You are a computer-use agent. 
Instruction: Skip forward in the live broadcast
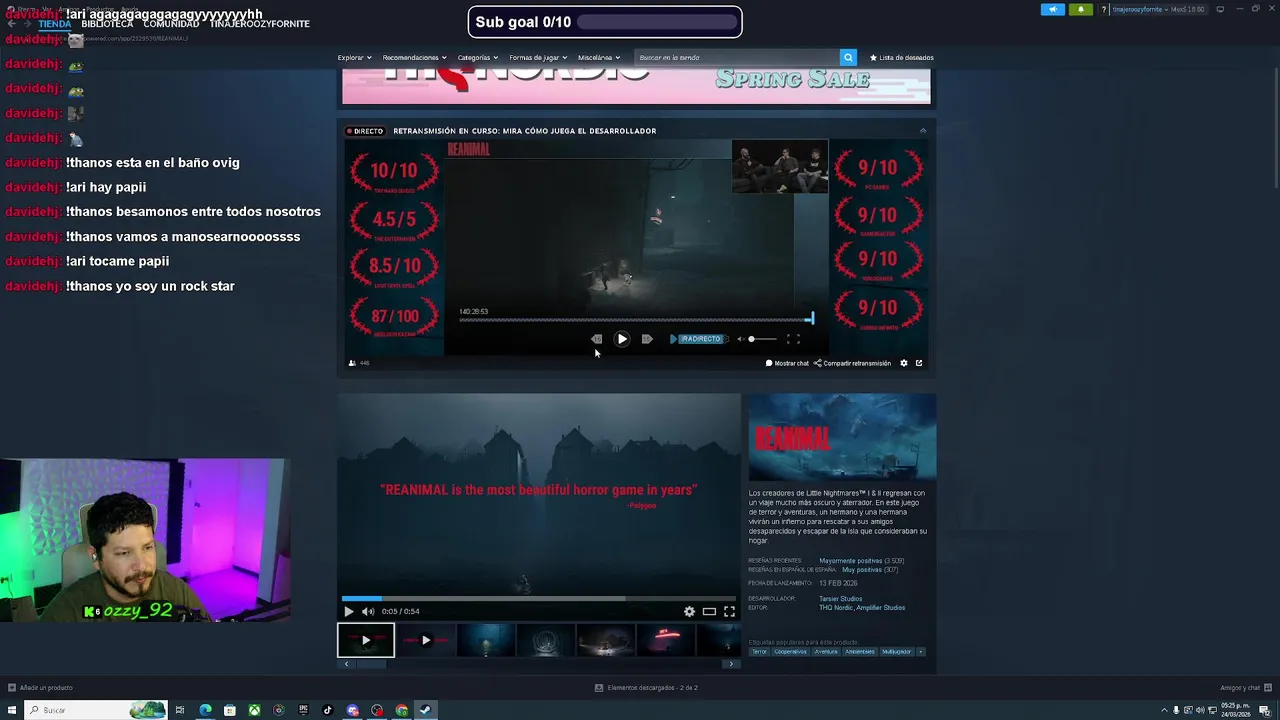tap(647, 339)
